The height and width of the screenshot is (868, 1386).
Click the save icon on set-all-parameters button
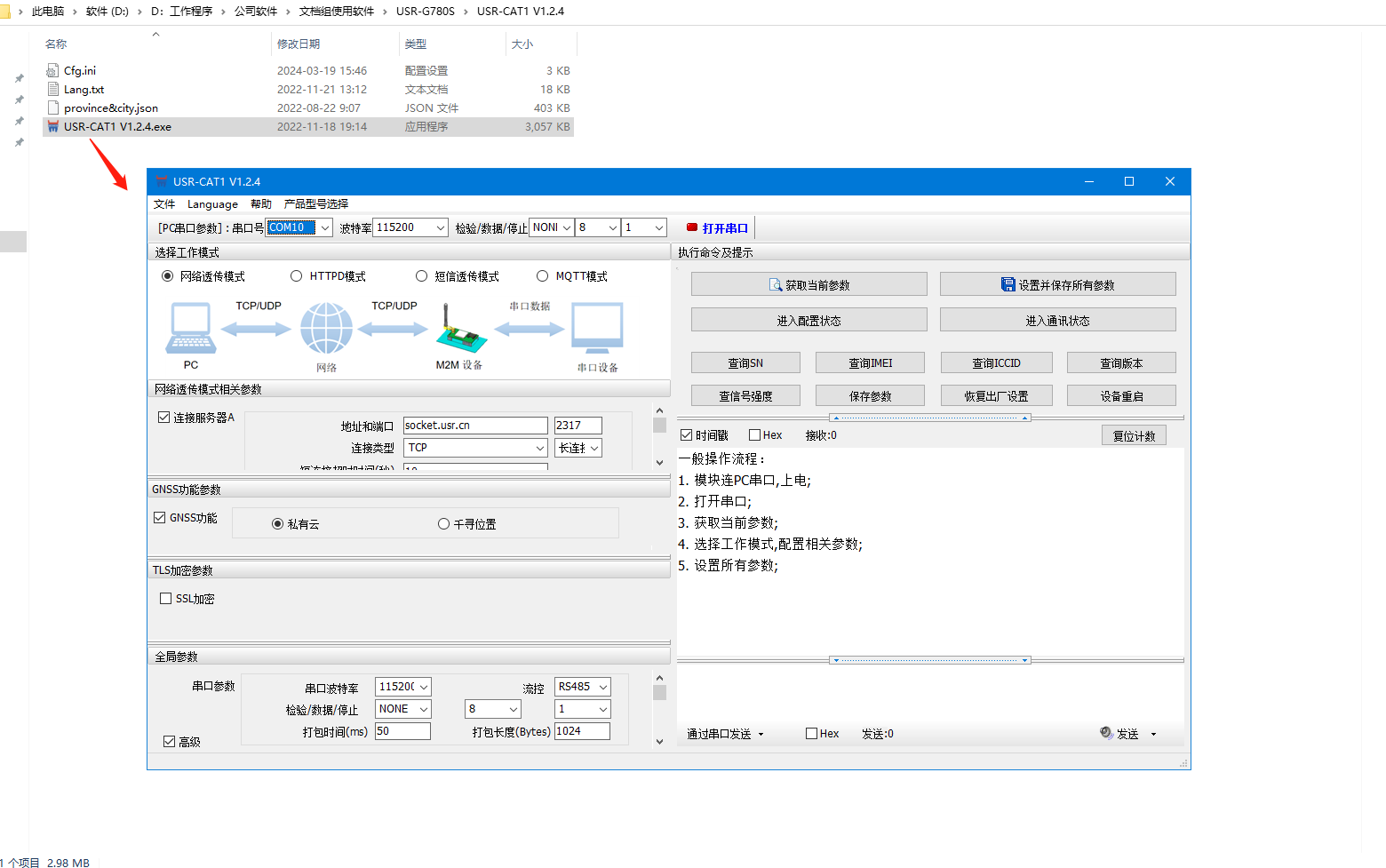(x=1008, y=284)
